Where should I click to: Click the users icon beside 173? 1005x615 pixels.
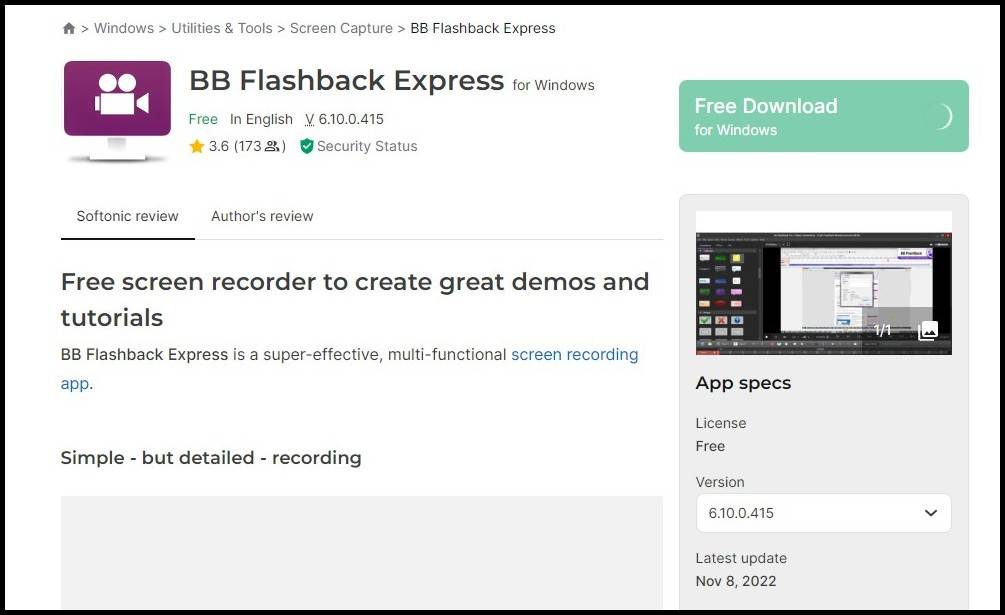[272, 146]
